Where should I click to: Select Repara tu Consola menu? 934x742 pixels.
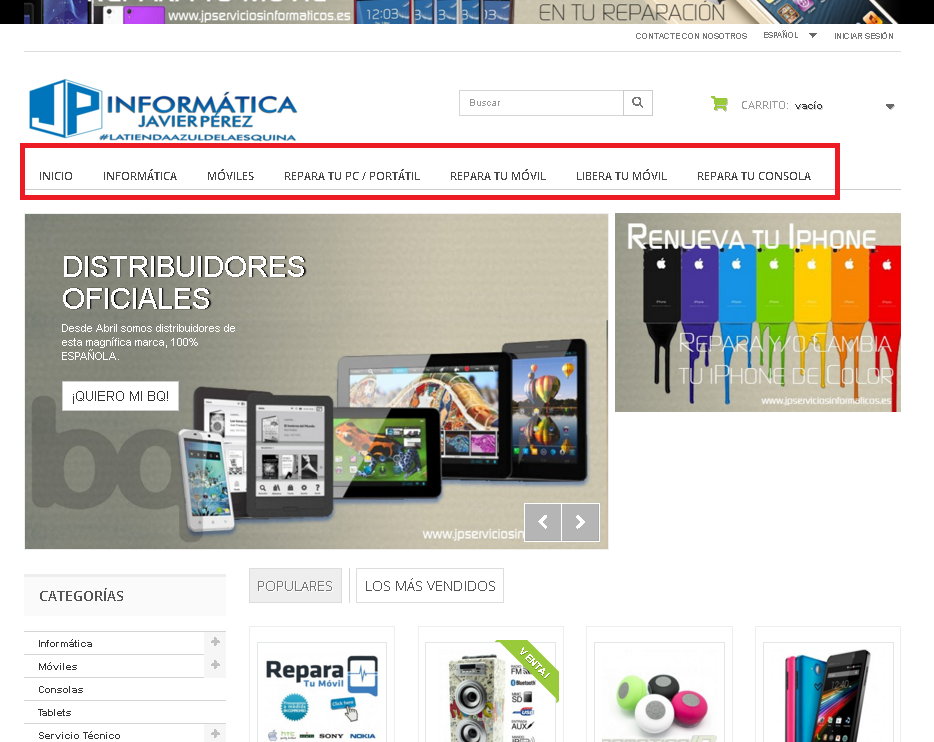754,176
